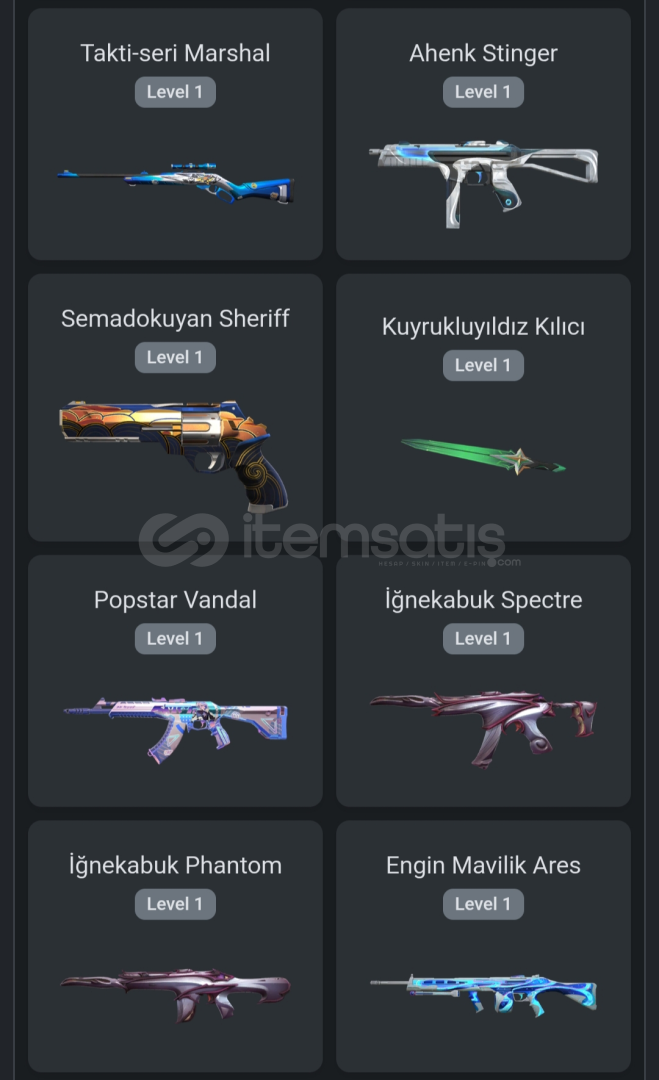Click Level 1 badge under Engin Mavilik Ares
Image resolution: width=659 pixels, height=1080 pixels.
pos(483,904)
